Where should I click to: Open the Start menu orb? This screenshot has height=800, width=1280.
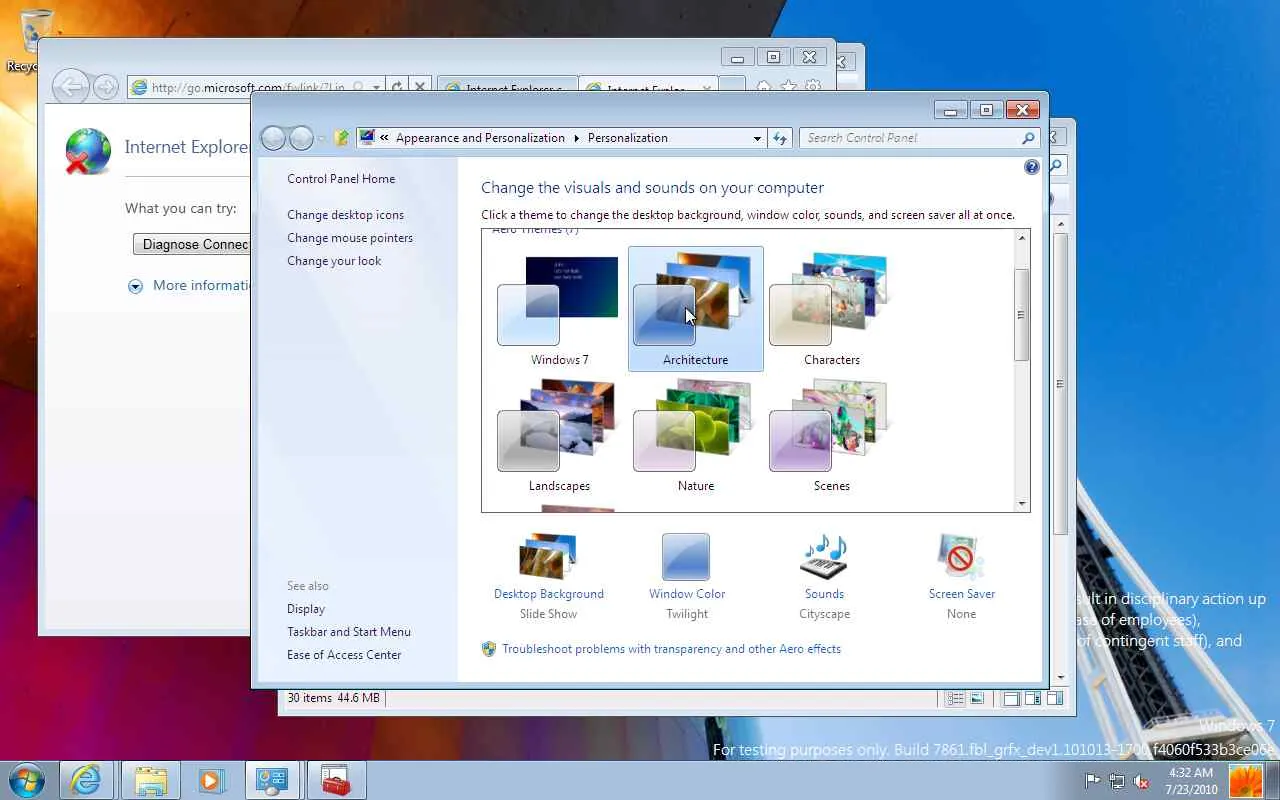27,780
